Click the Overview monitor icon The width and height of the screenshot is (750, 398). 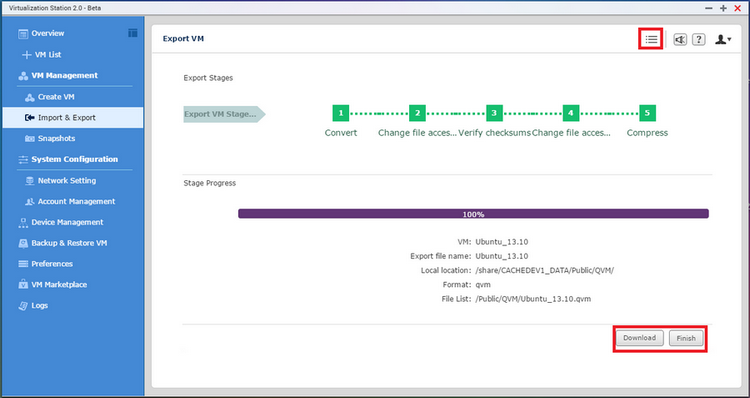click(x=23, y=33)
